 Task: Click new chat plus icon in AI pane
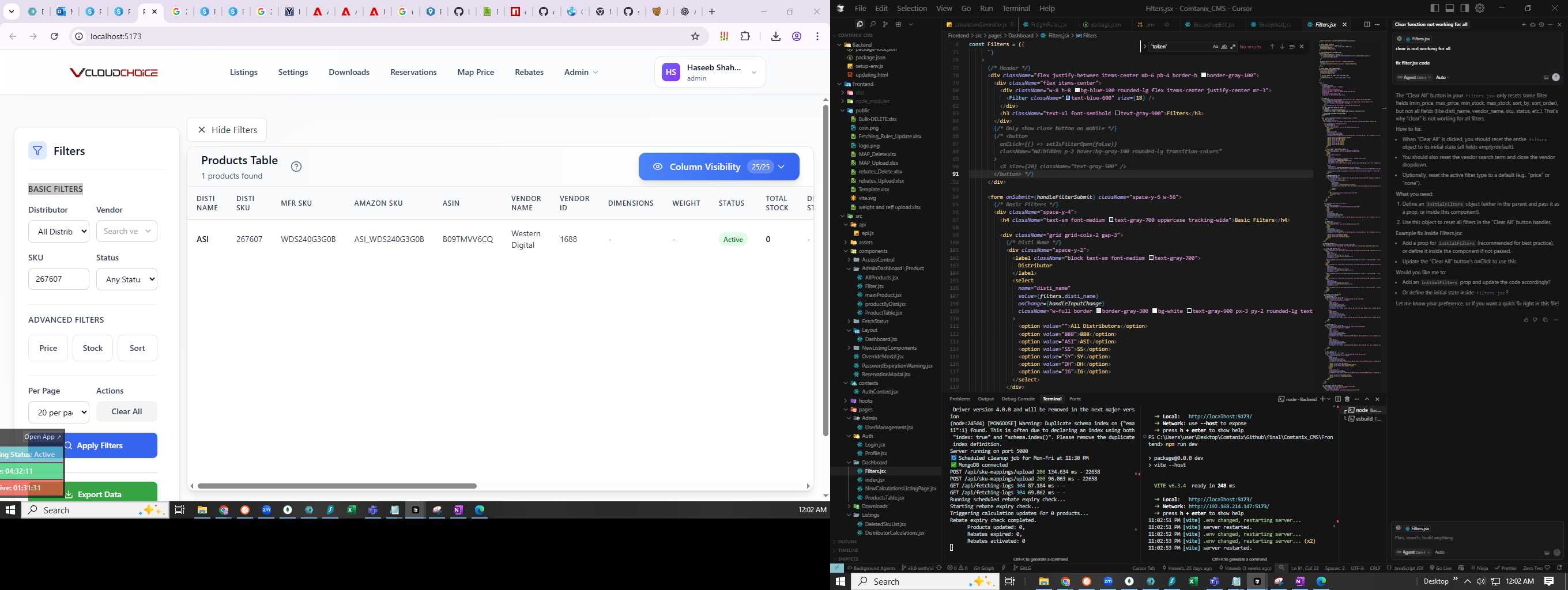pyautogui.click(x=1524, y=24)
